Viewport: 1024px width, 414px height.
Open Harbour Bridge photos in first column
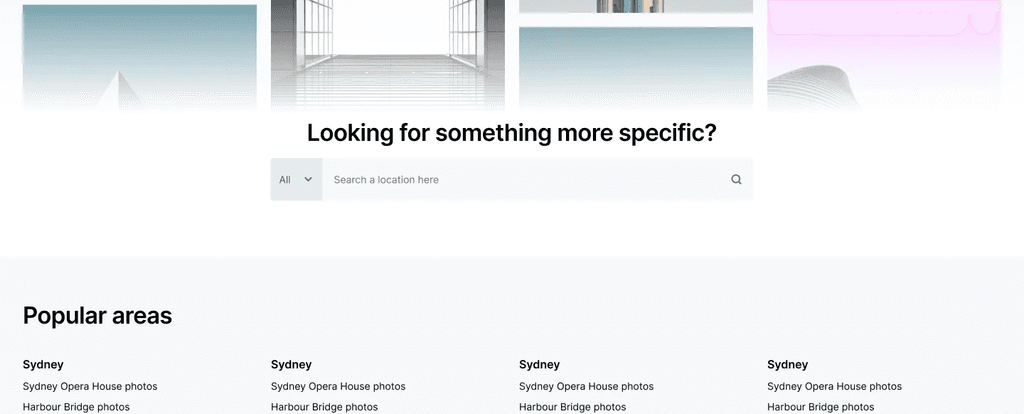[76, 407]
